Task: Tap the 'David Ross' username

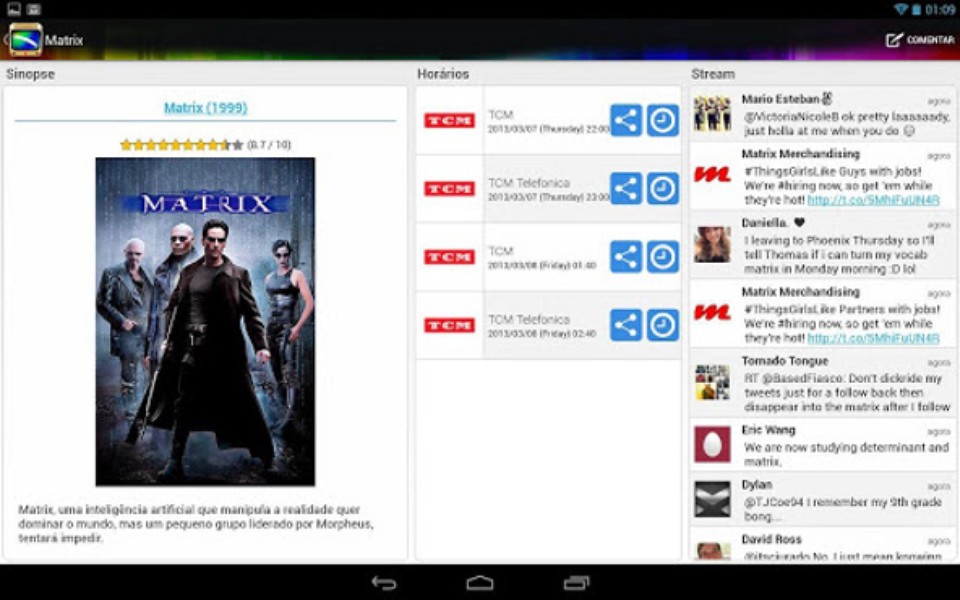Action: tap(771, 539)
